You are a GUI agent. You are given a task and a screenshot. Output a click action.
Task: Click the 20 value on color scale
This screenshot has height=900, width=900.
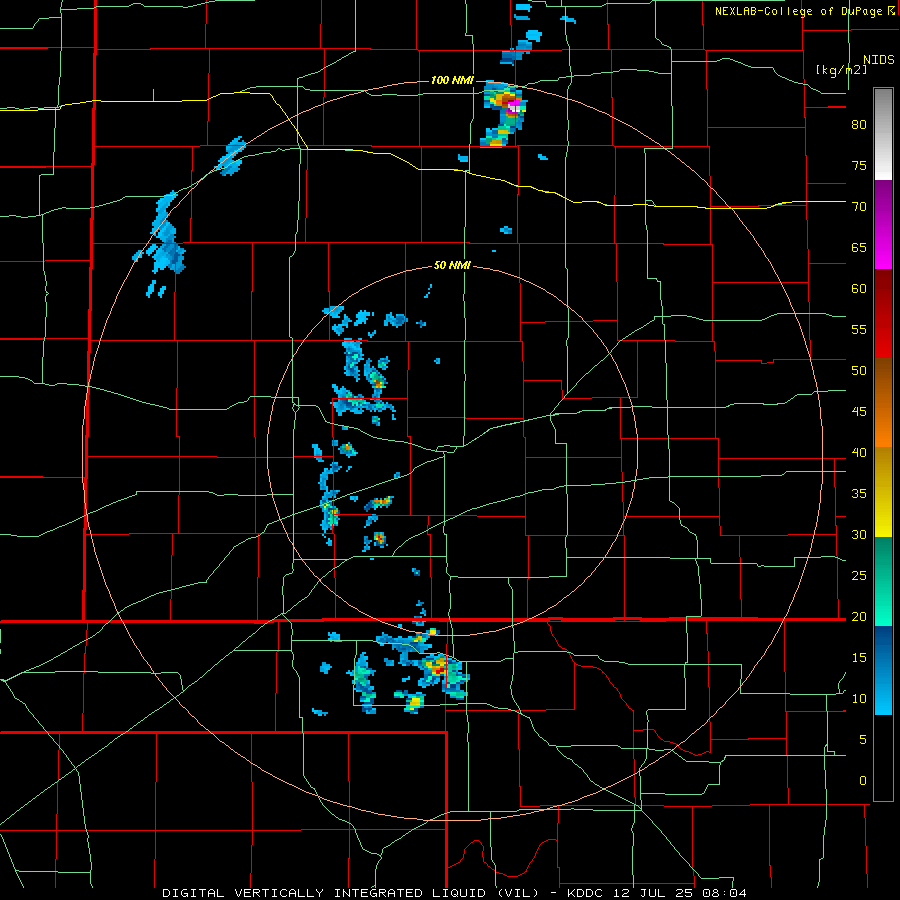coord(859,616)
